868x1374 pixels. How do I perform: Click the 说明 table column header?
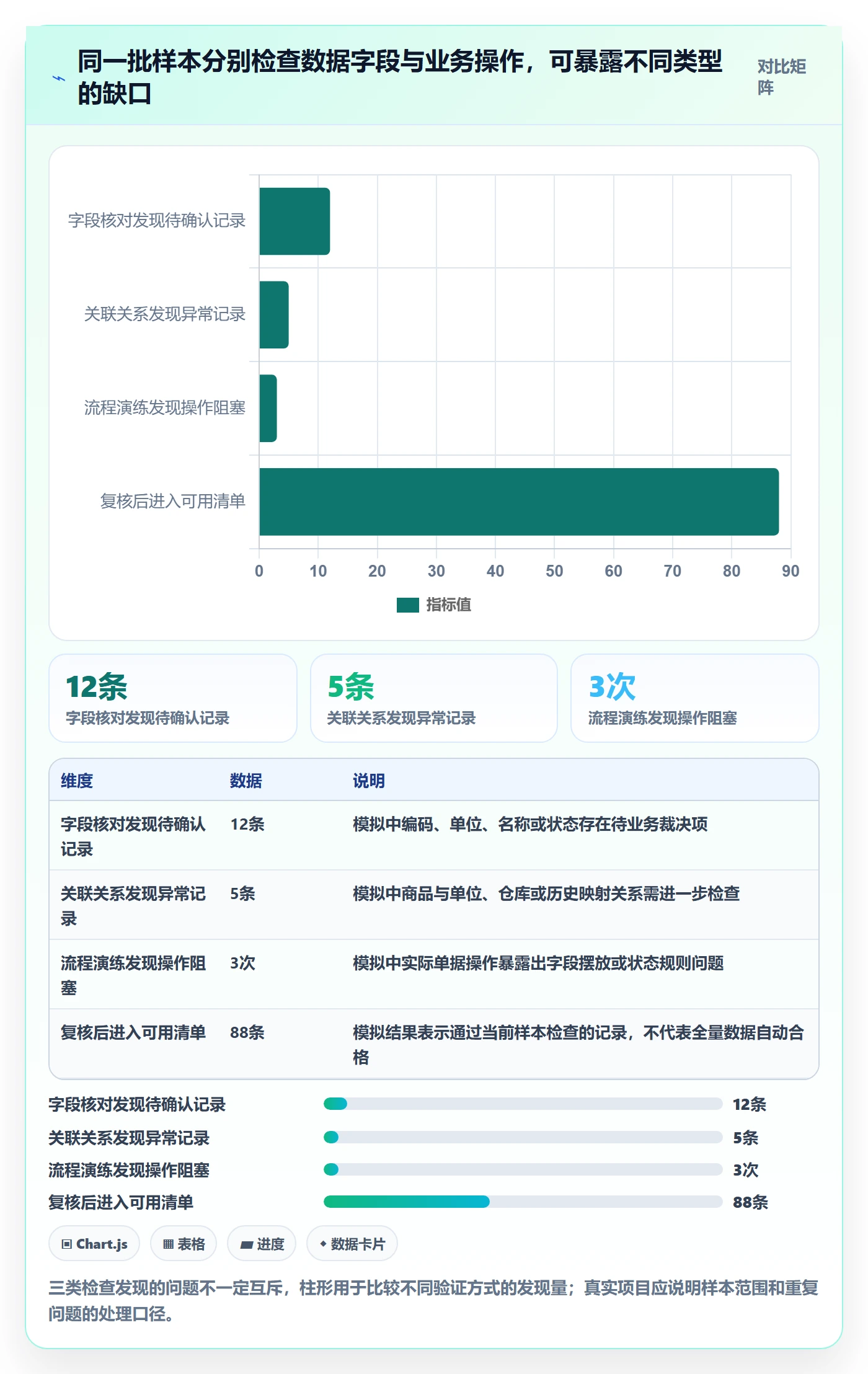pyautogui.click(x=369, y=781)
